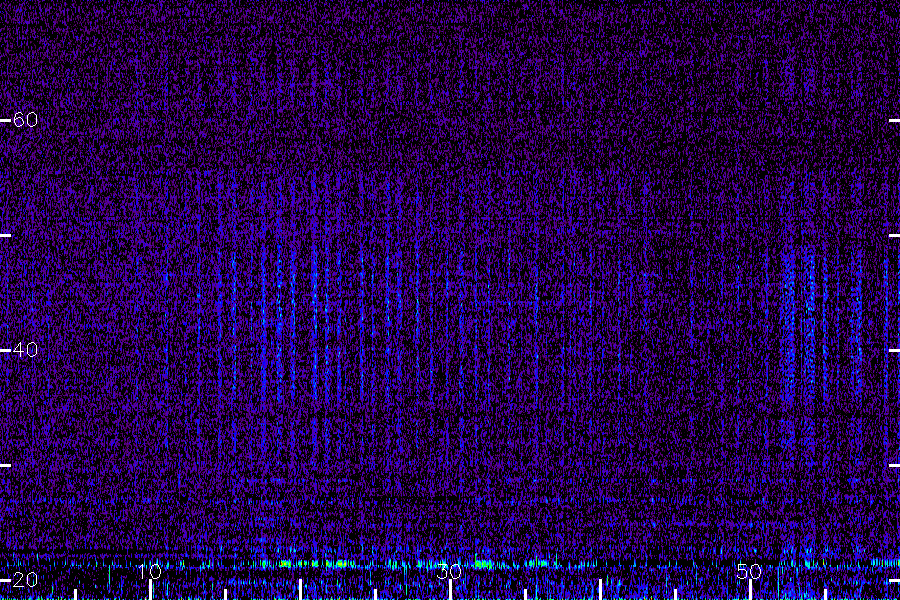Image resolution: width=900 pixels, height=600 pixels.
Task: Select the "30" label on time axis
Action: click(449, 571)
